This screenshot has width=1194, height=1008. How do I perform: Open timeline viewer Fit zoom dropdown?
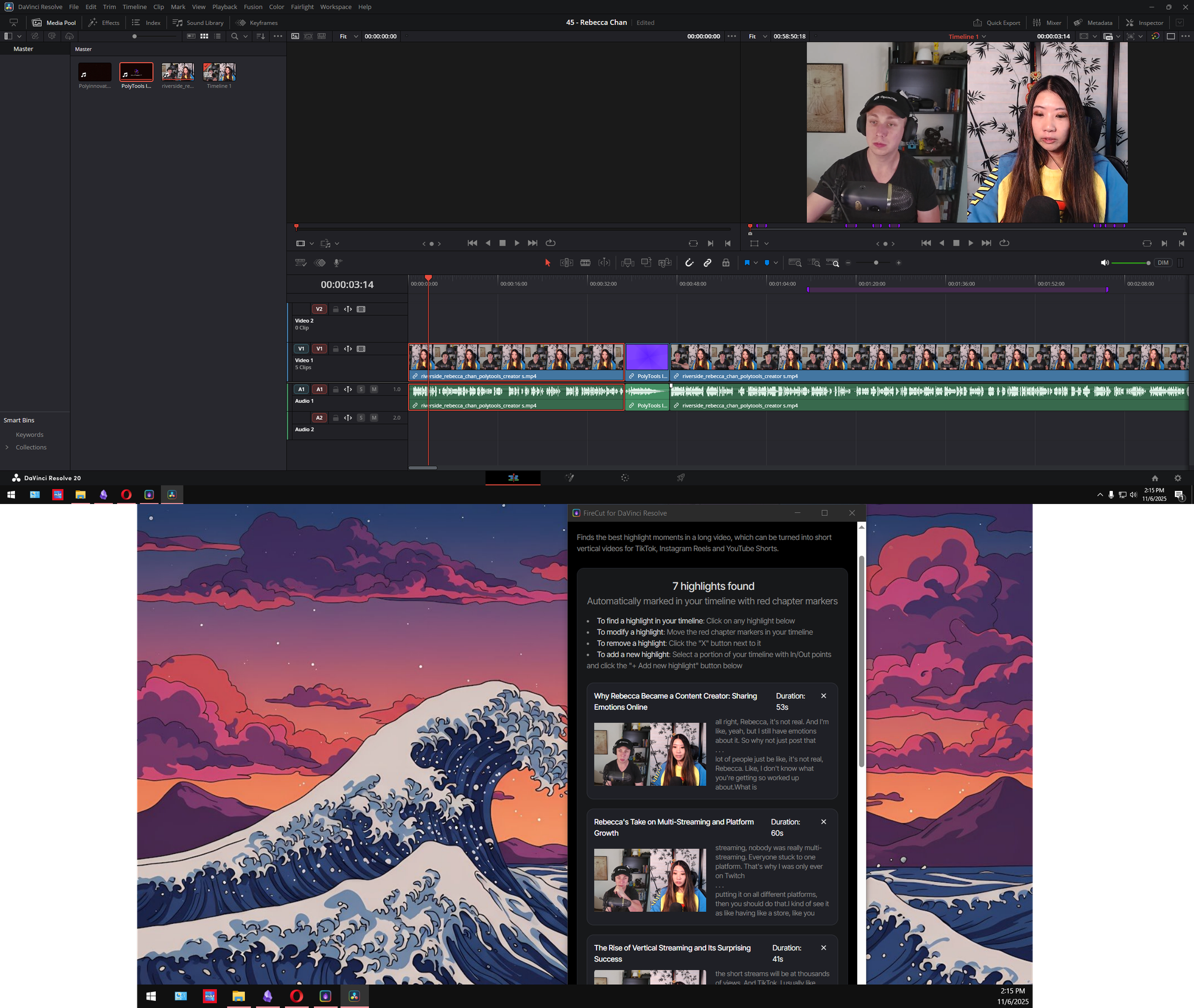click(758, 36)
